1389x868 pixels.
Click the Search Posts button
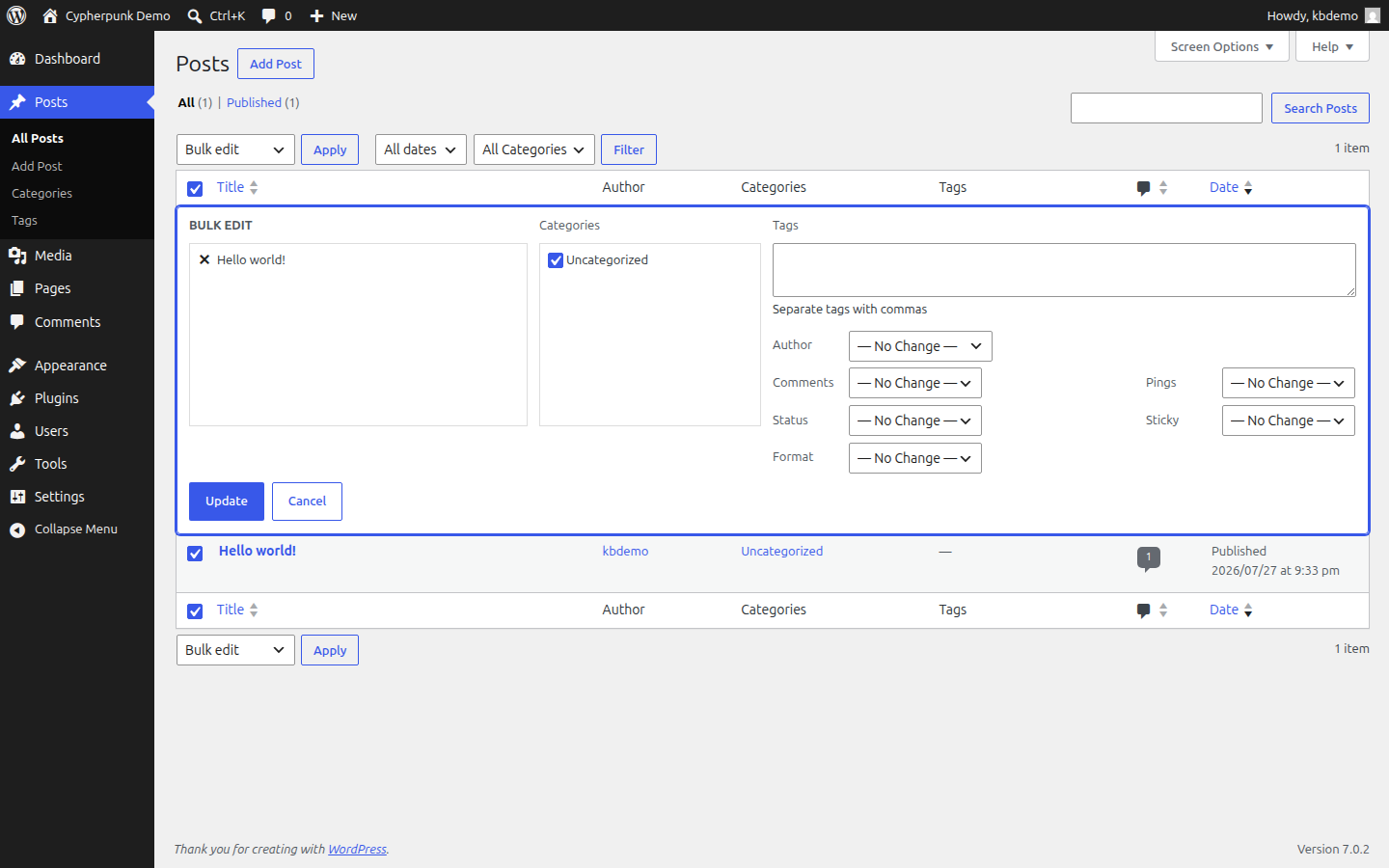click(x=1321, y=108)
